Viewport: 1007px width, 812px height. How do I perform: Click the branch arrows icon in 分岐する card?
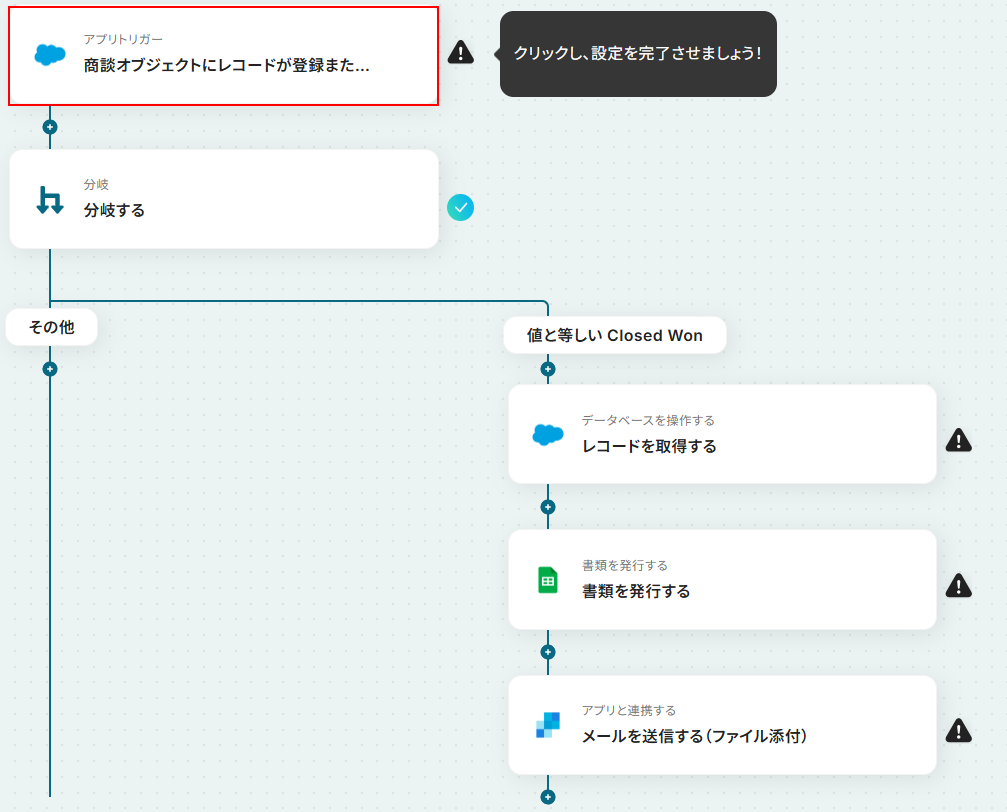click(49, 200)
